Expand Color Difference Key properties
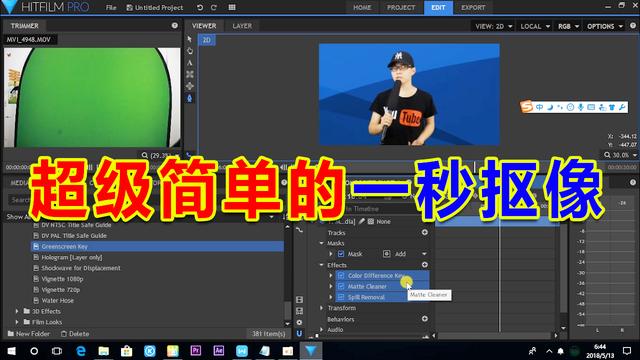640x360 pixels. click(331, 276)
